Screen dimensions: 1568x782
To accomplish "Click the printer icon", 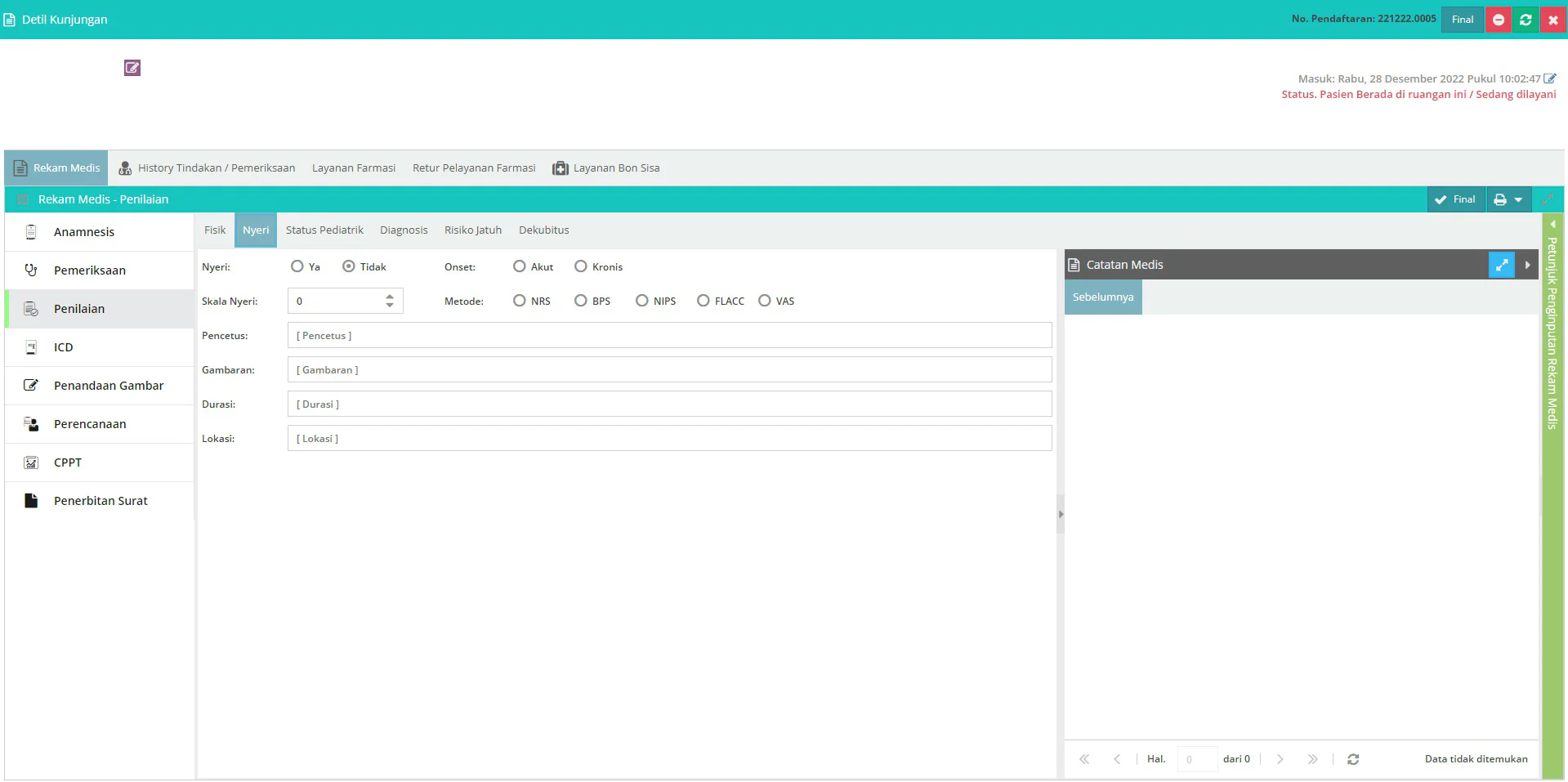I will 1500,199.
